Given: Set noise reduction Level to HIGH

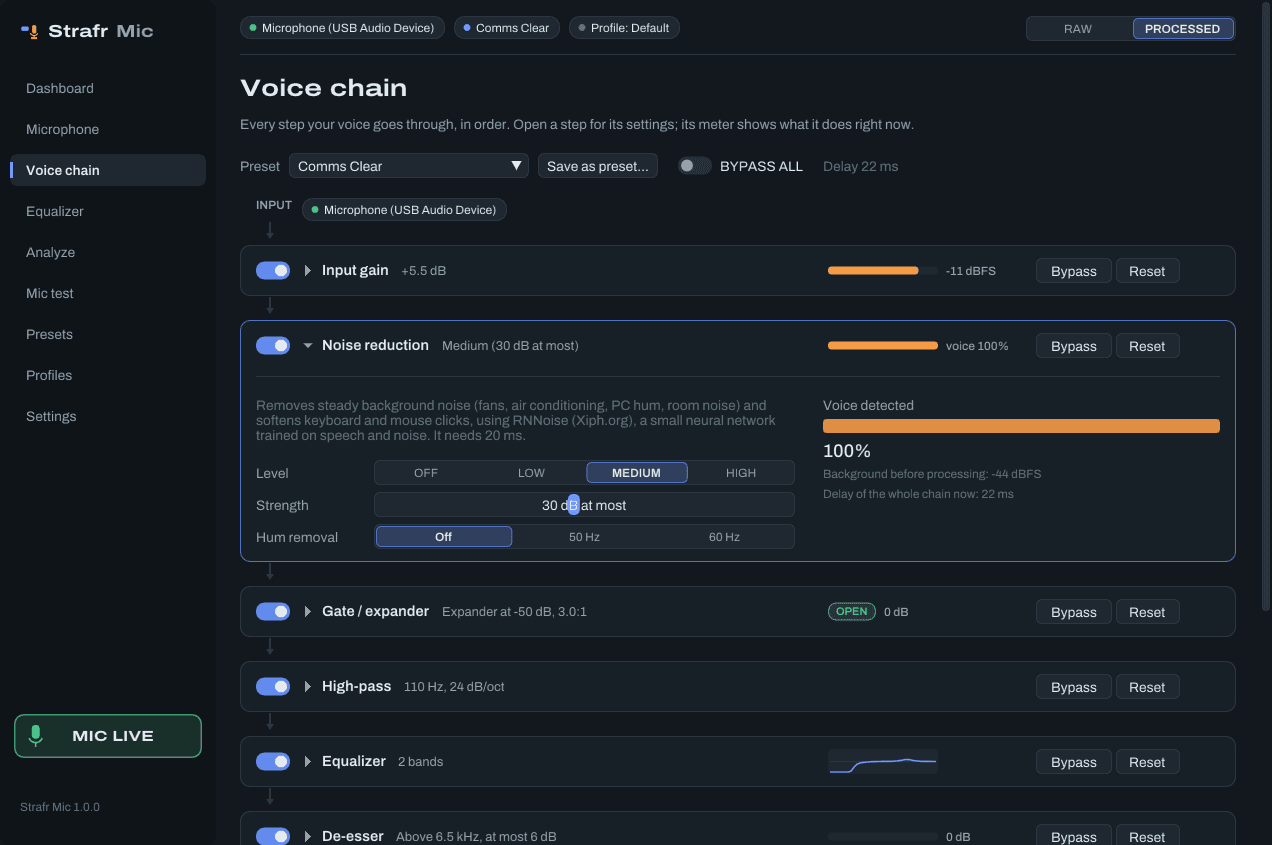Looking at the screenshot, I should pyautogui.click(x=741, y=473).
